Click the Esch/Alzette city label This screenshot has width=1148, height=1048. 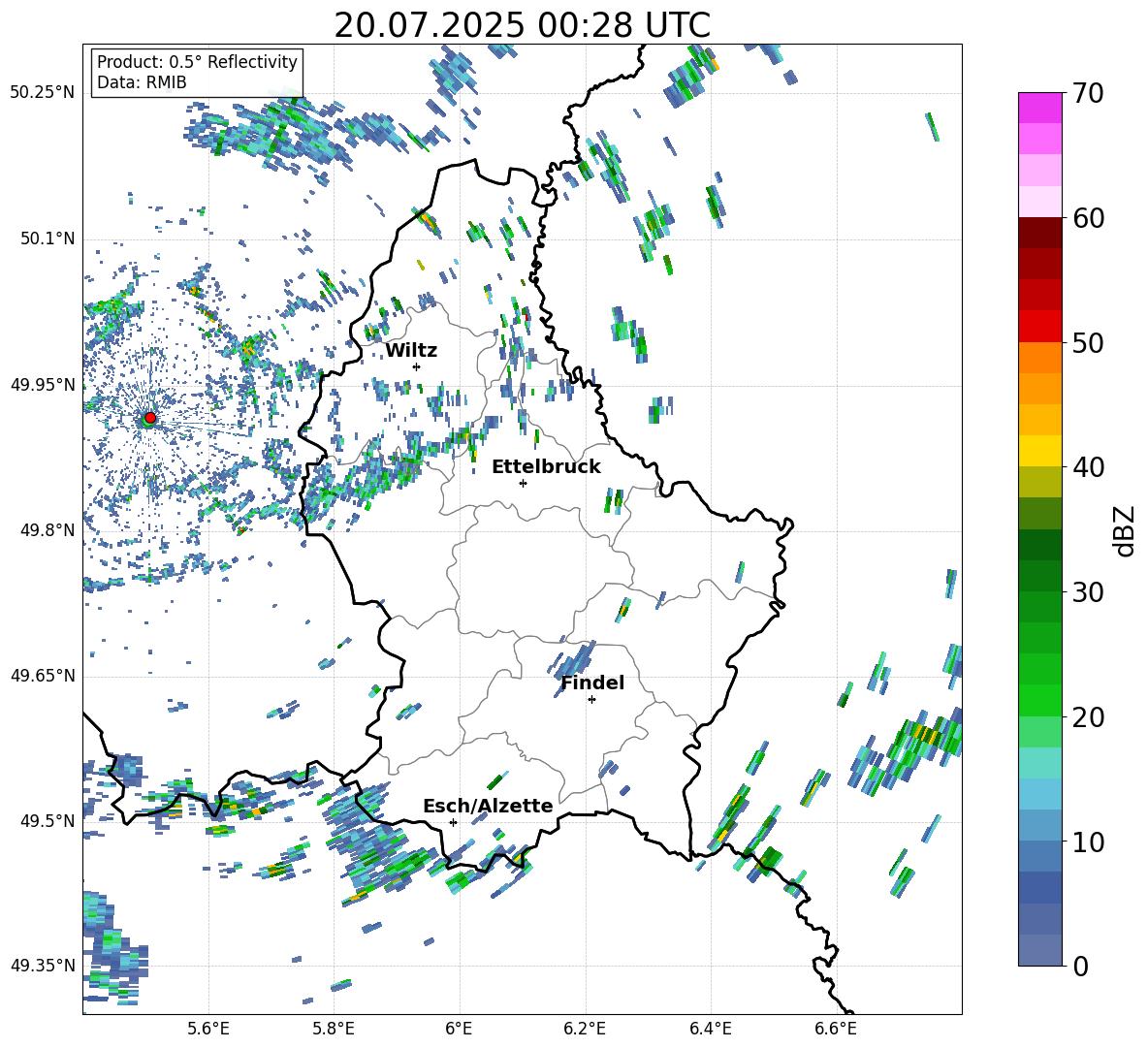pyautogui.click(x=488, y=807)
